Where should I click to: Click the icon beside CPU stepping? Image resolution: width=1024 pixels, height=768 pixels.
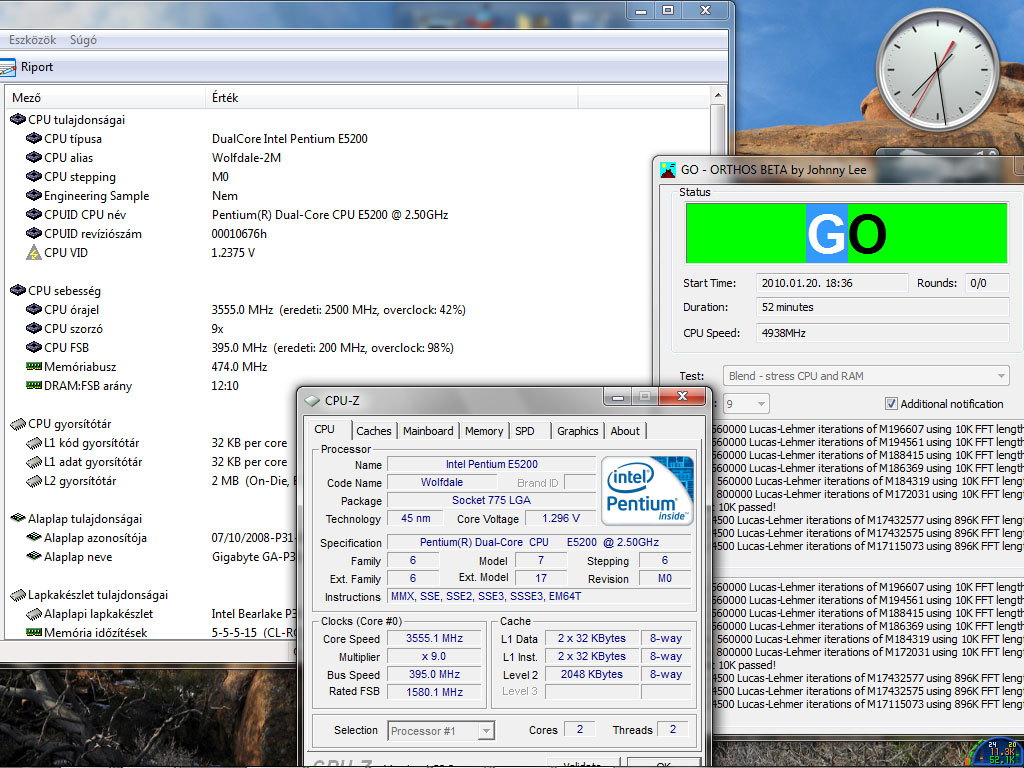click(x=34, y=176)
